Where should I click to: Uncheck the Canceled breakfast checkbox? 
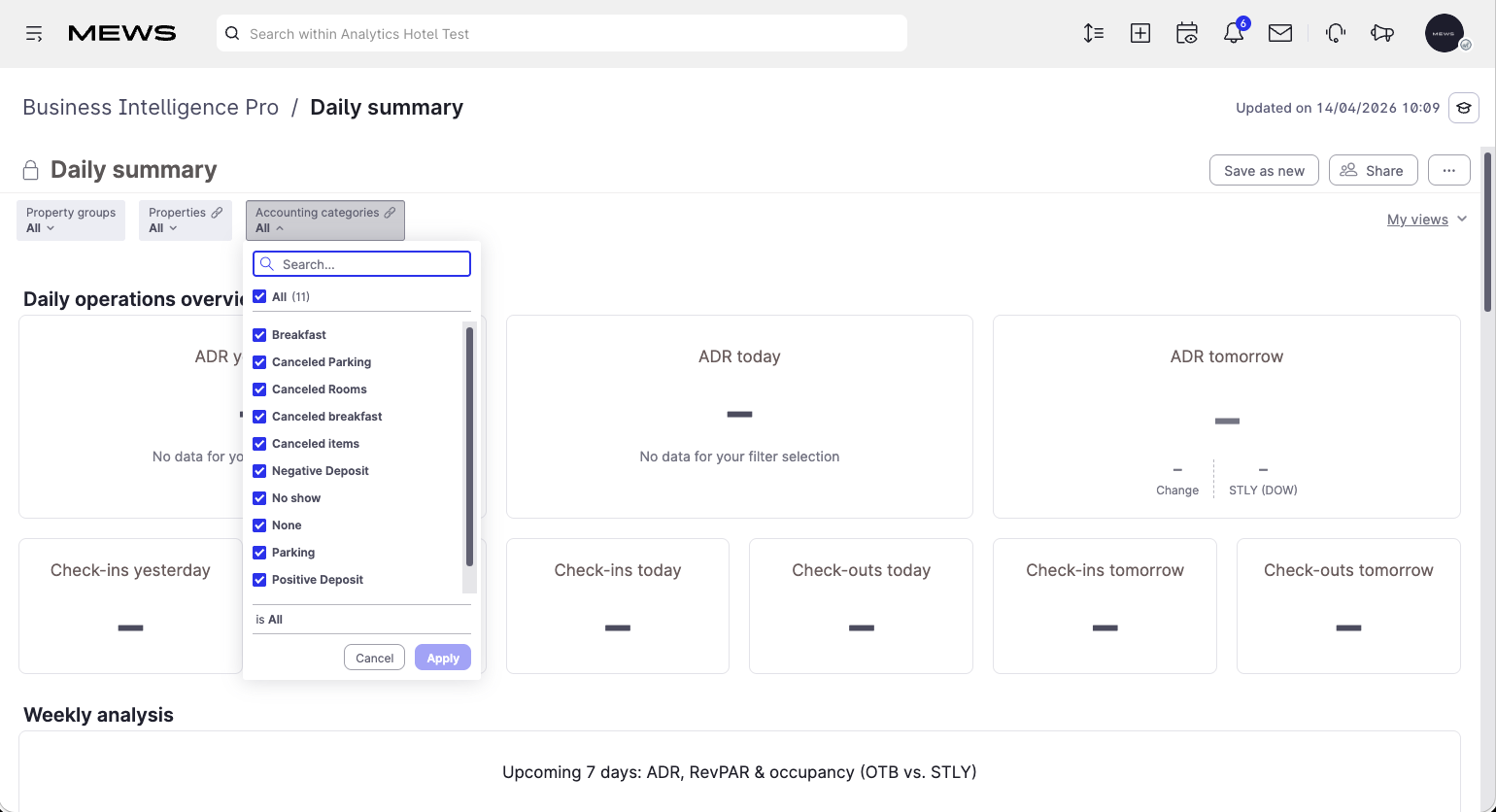(259, 417)
